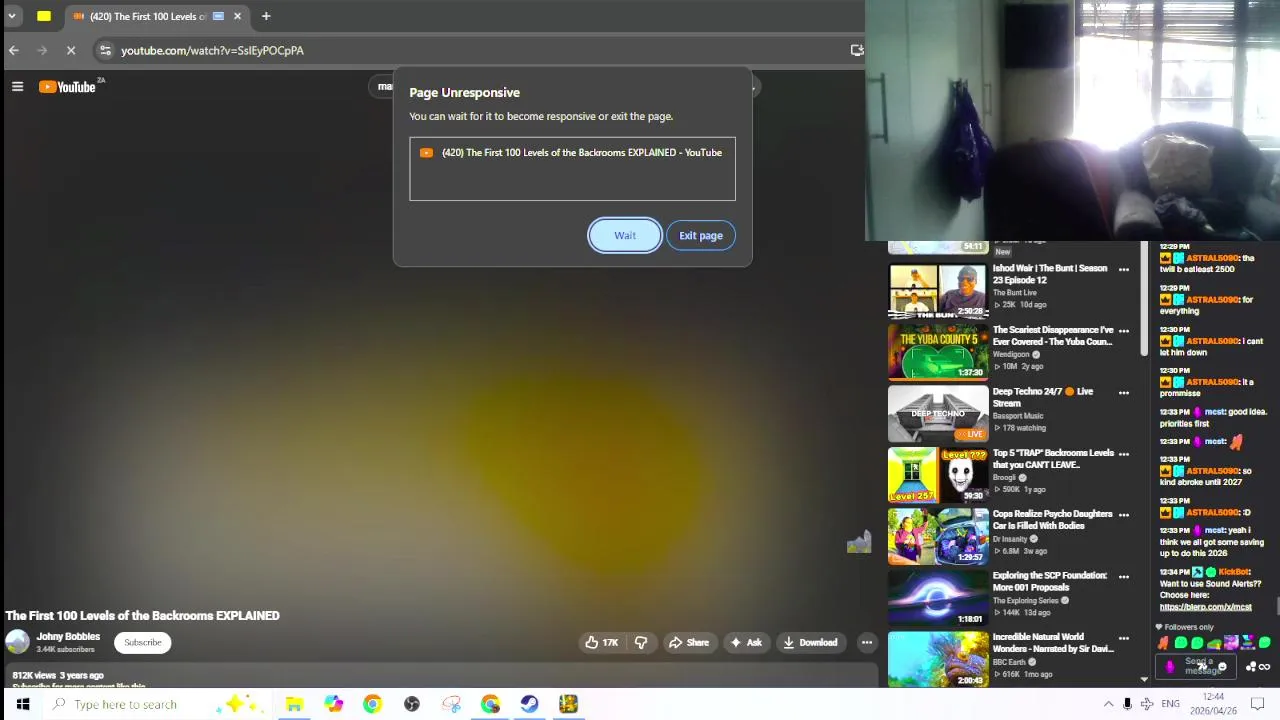Open more actions ellipsis under video
The width and height of the screenshot is (1280, 720).
click(x=867, y=643)
